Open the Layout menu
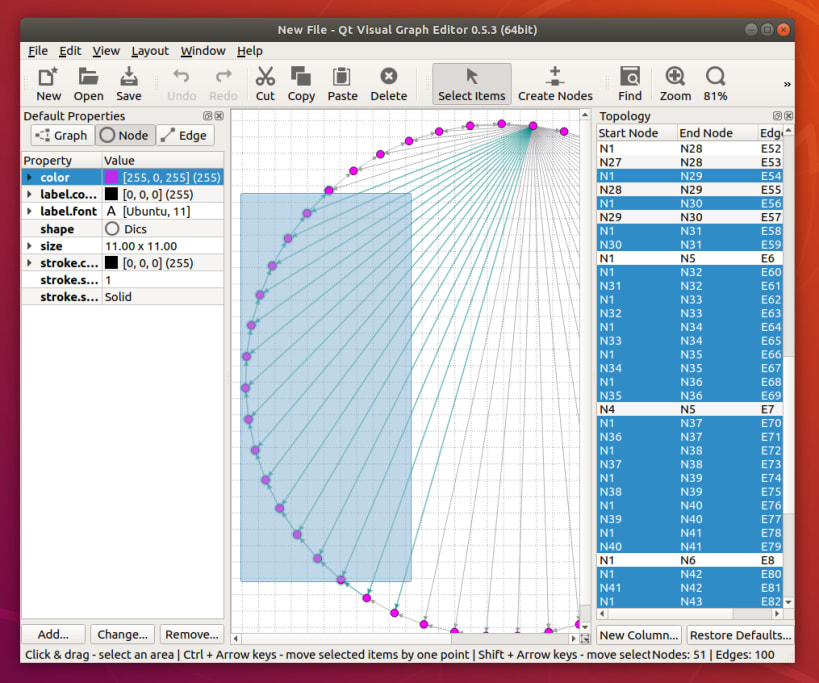This screenshot has width=819, height=683. [x=150, y=51]
